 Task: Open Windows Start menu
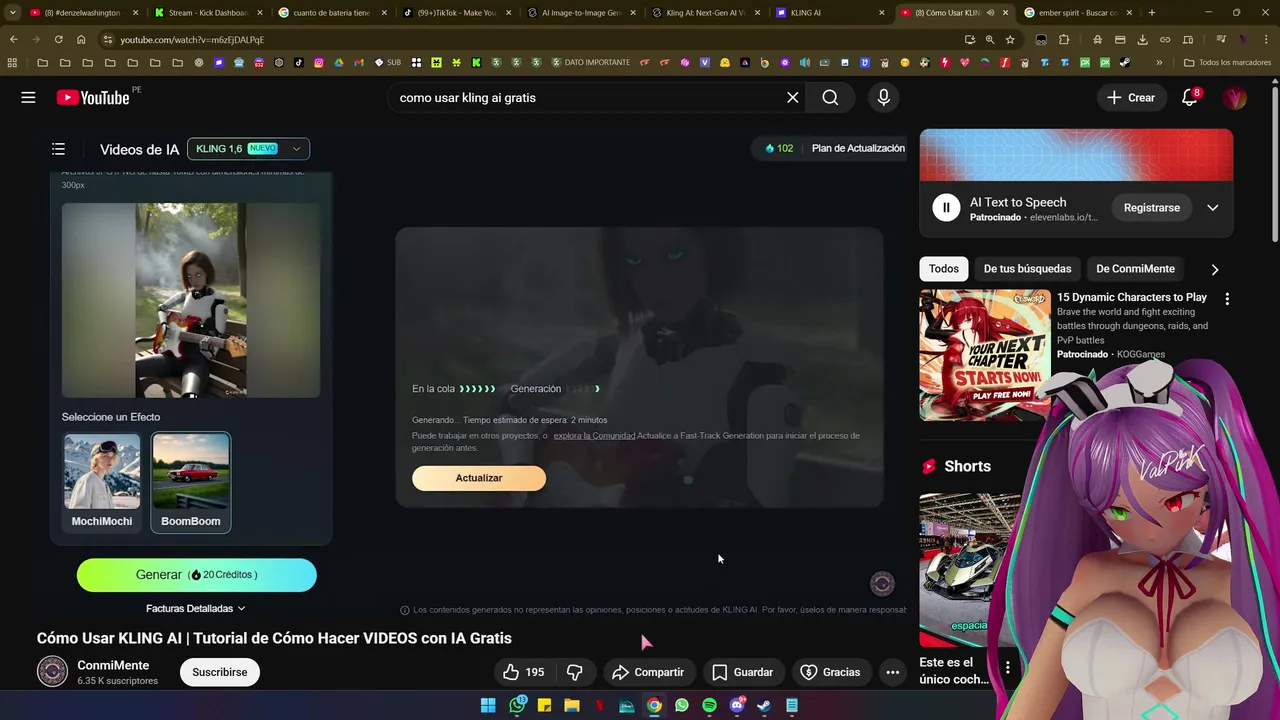pos(488,705)
